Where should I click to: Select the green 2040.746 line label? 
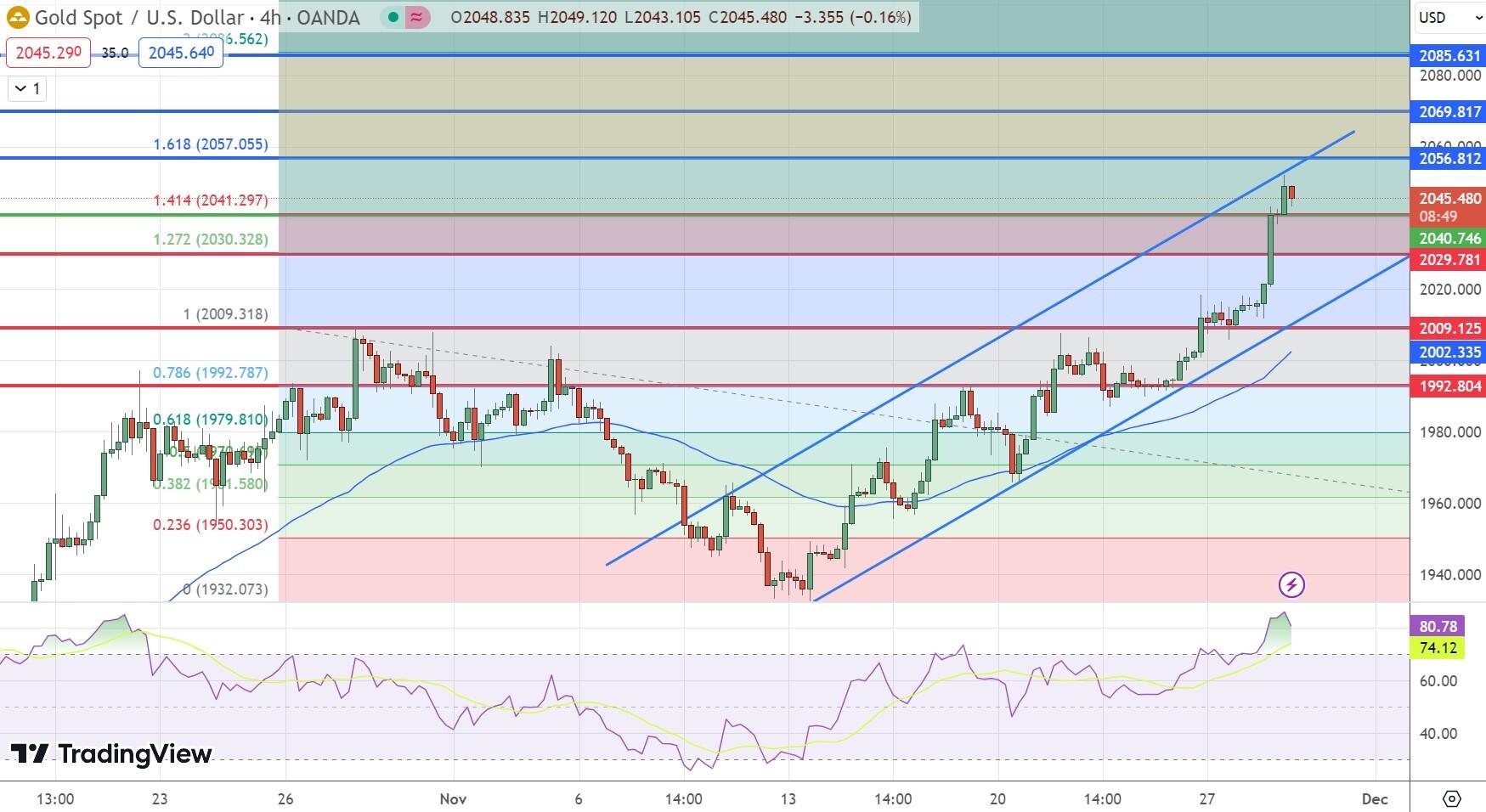tap(1449, 240)
